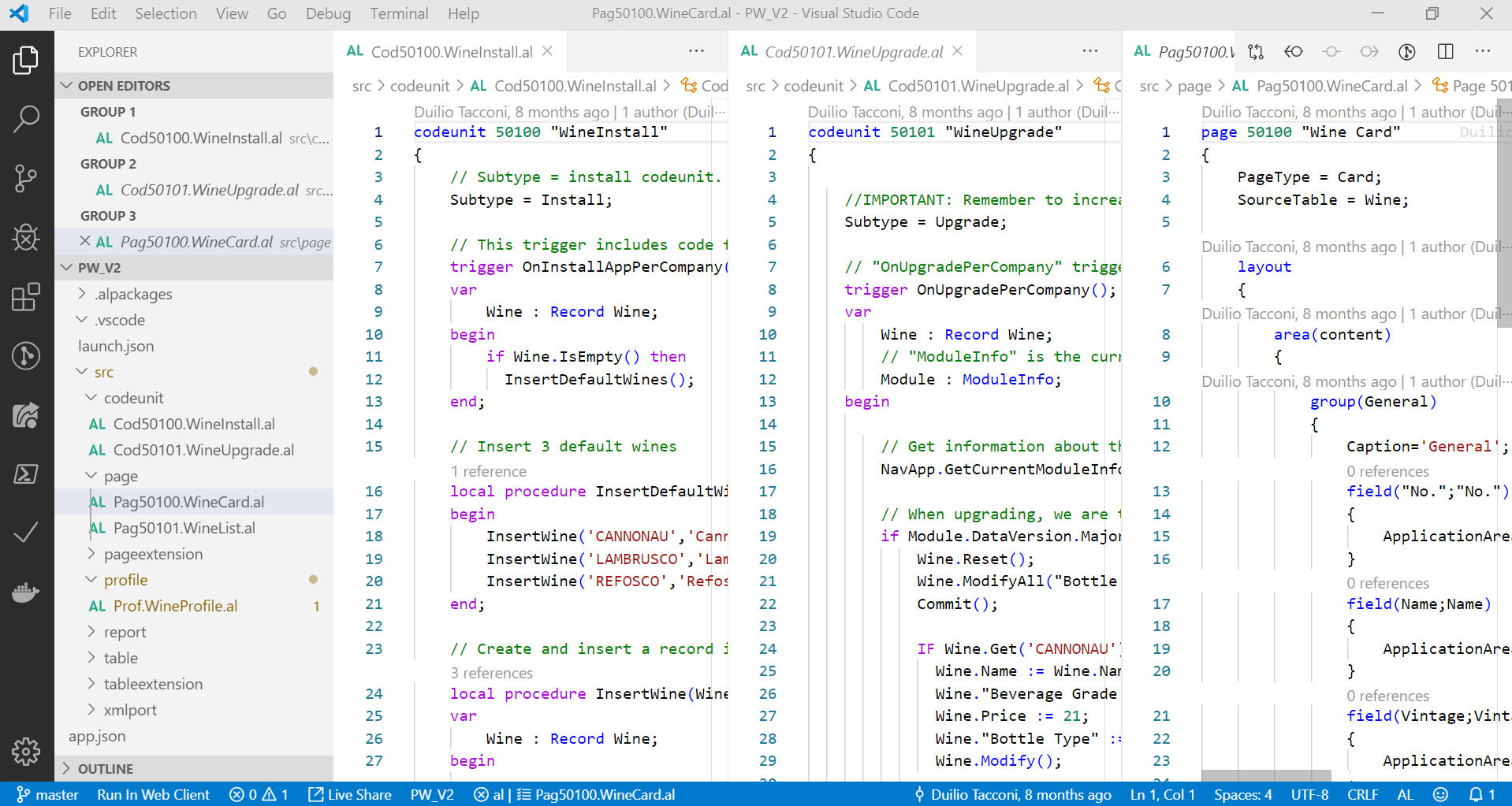Open more actions for the WineUpgrade editor group

coord(1090,52)
